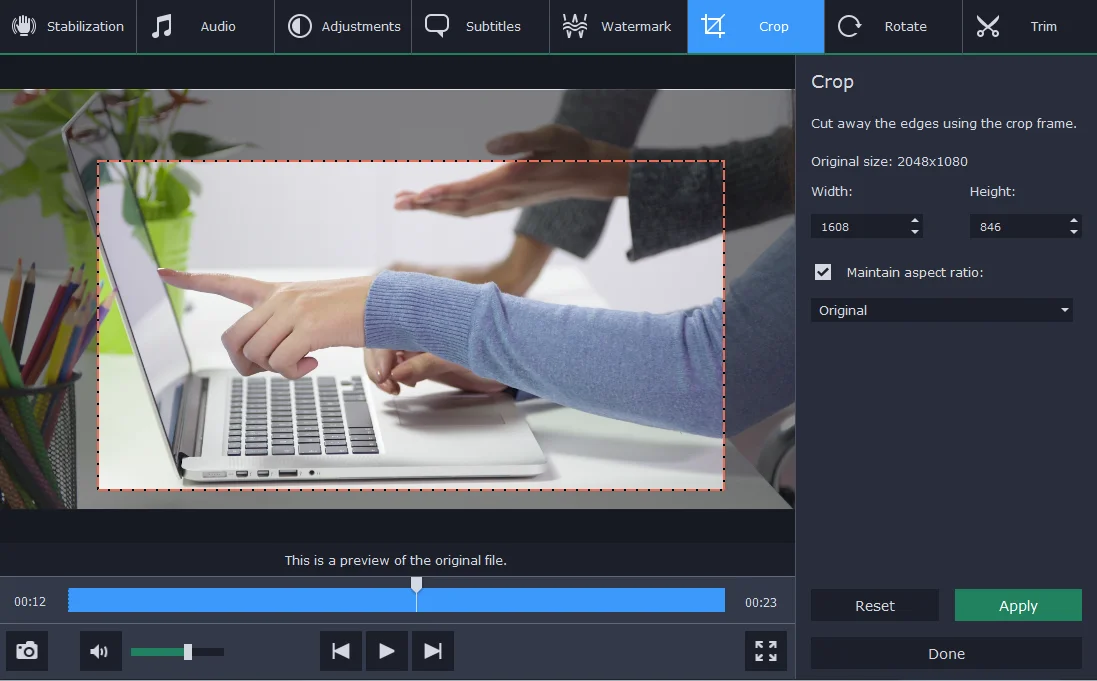Open the aspect ratio dropdown showing Original
Viewport: 1097px width, 681px height.
click(x=941, y=310)
